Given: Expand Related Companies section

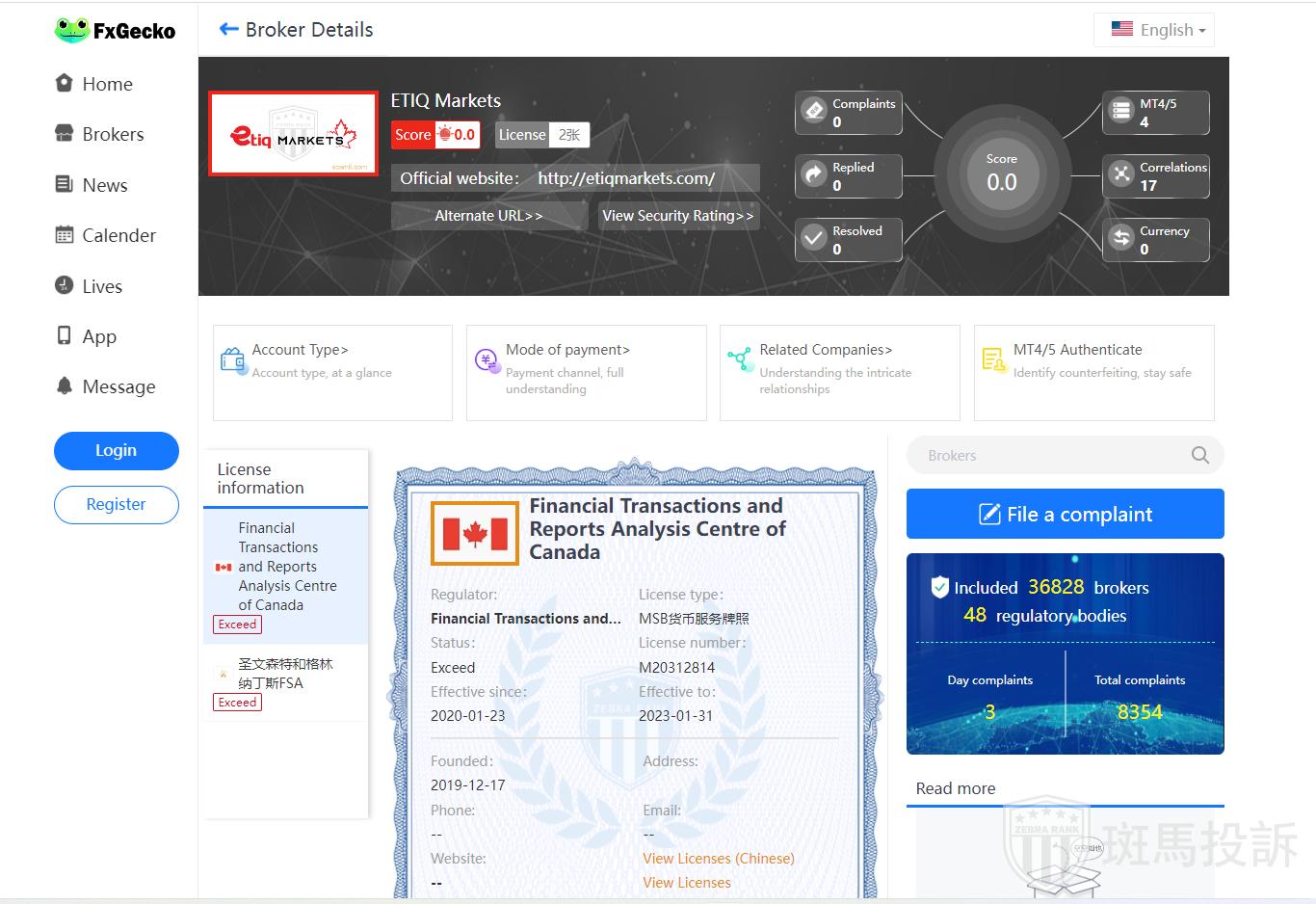Looking at the screenshot, I should pos(826,350).
